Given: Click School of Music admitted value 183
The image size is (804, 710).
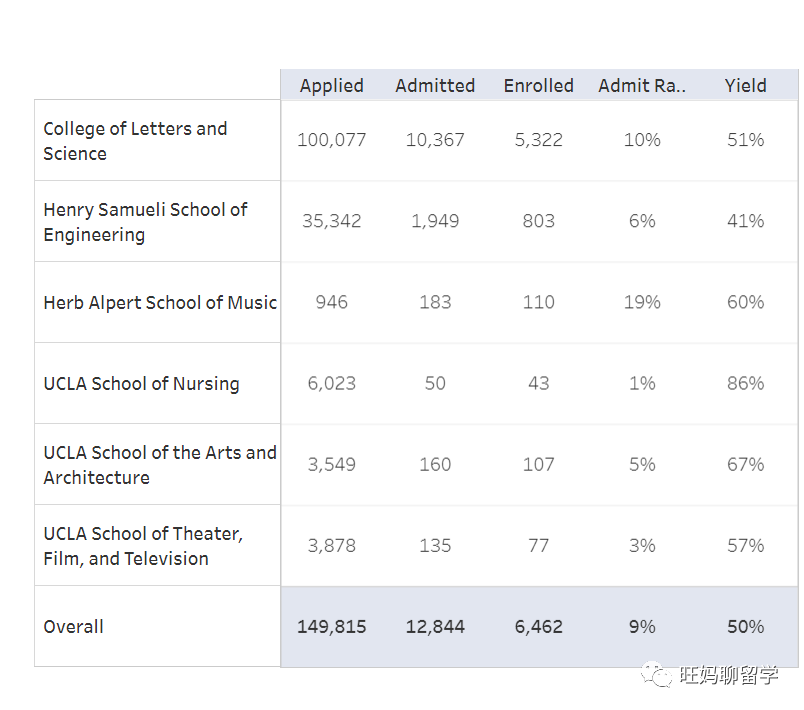Looking at the screenshot, I should [x=435, y=302].
